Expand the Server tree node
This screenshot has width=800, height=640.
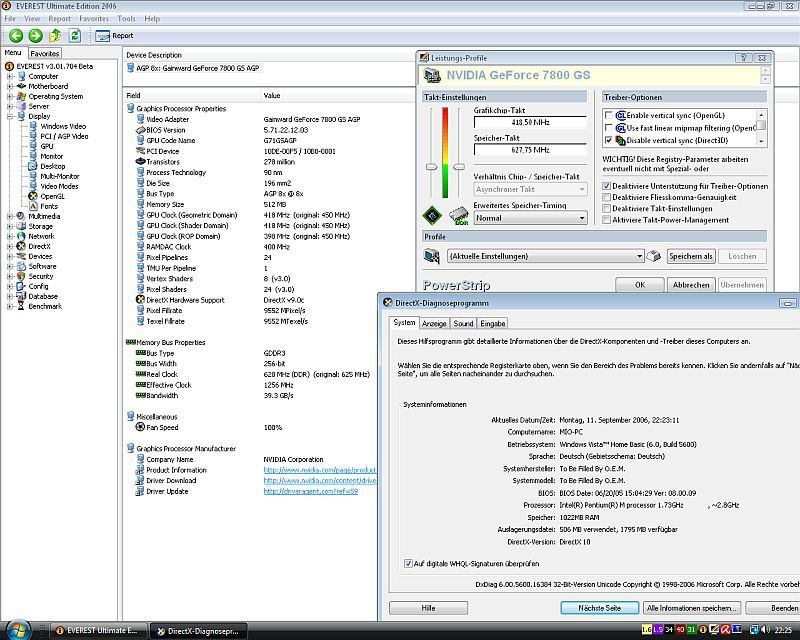click(x=10, y=107)
